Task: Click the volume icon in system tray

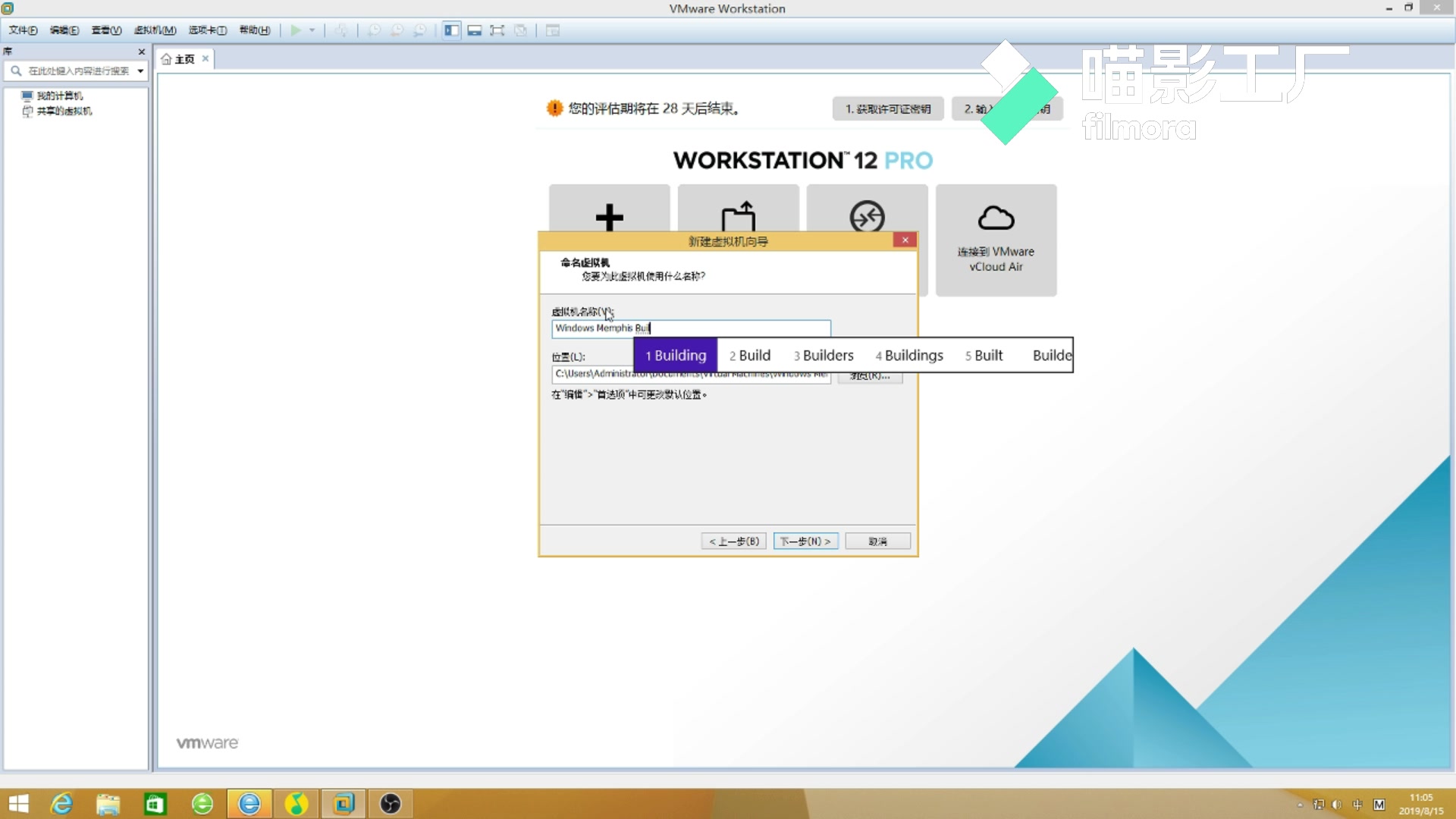Action: click(x=1335, y=805)
